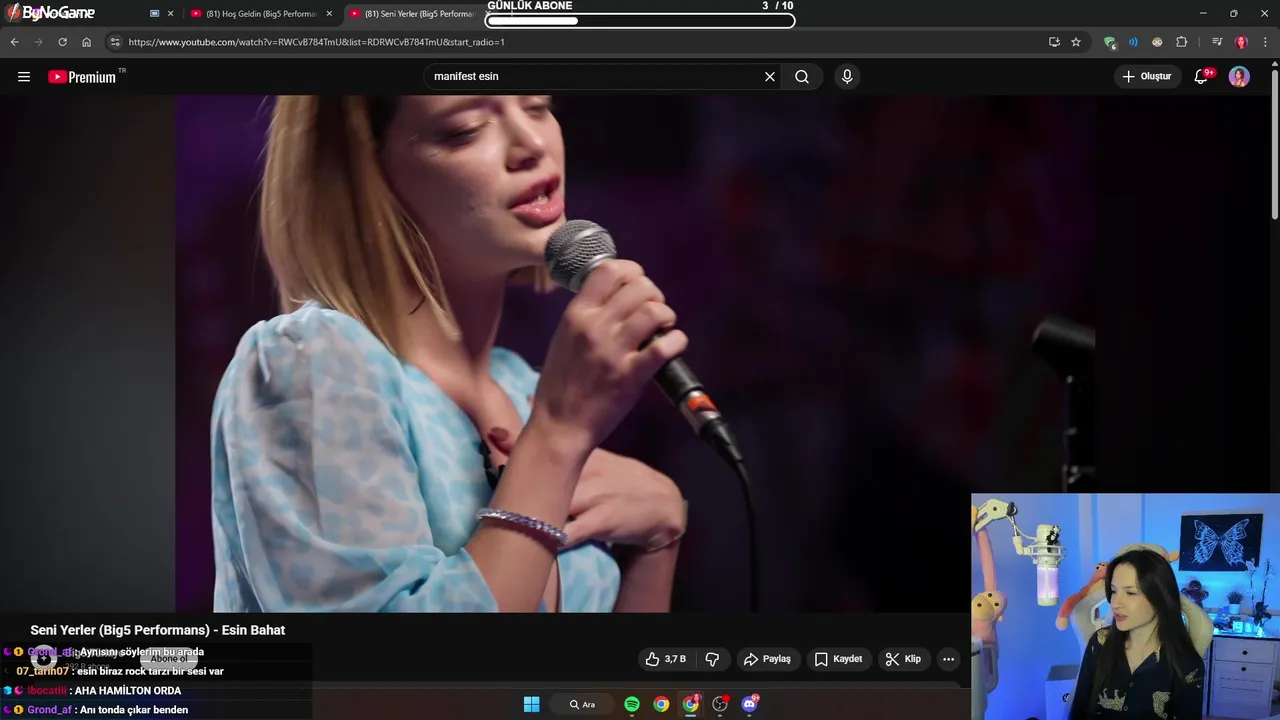Click the taskbar Ara search box
Viewport: 1280px width, 720px height.
[x=584, y=704]
